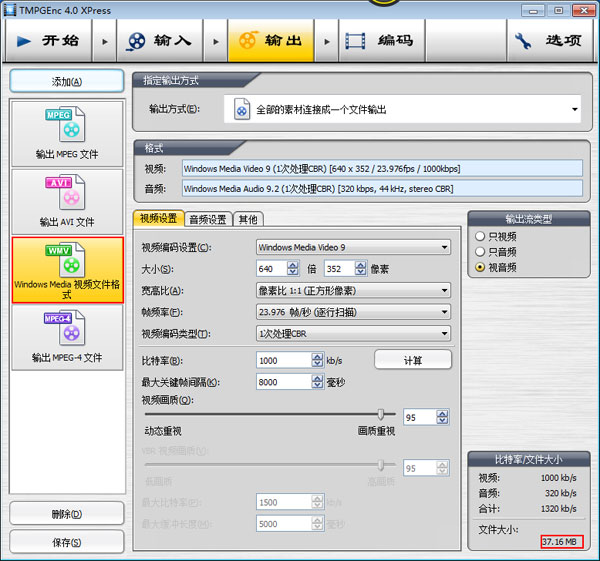Select Windows Media 视频文件格式 icon
This screenshot has width=600, height=561.
click(67, 270)
